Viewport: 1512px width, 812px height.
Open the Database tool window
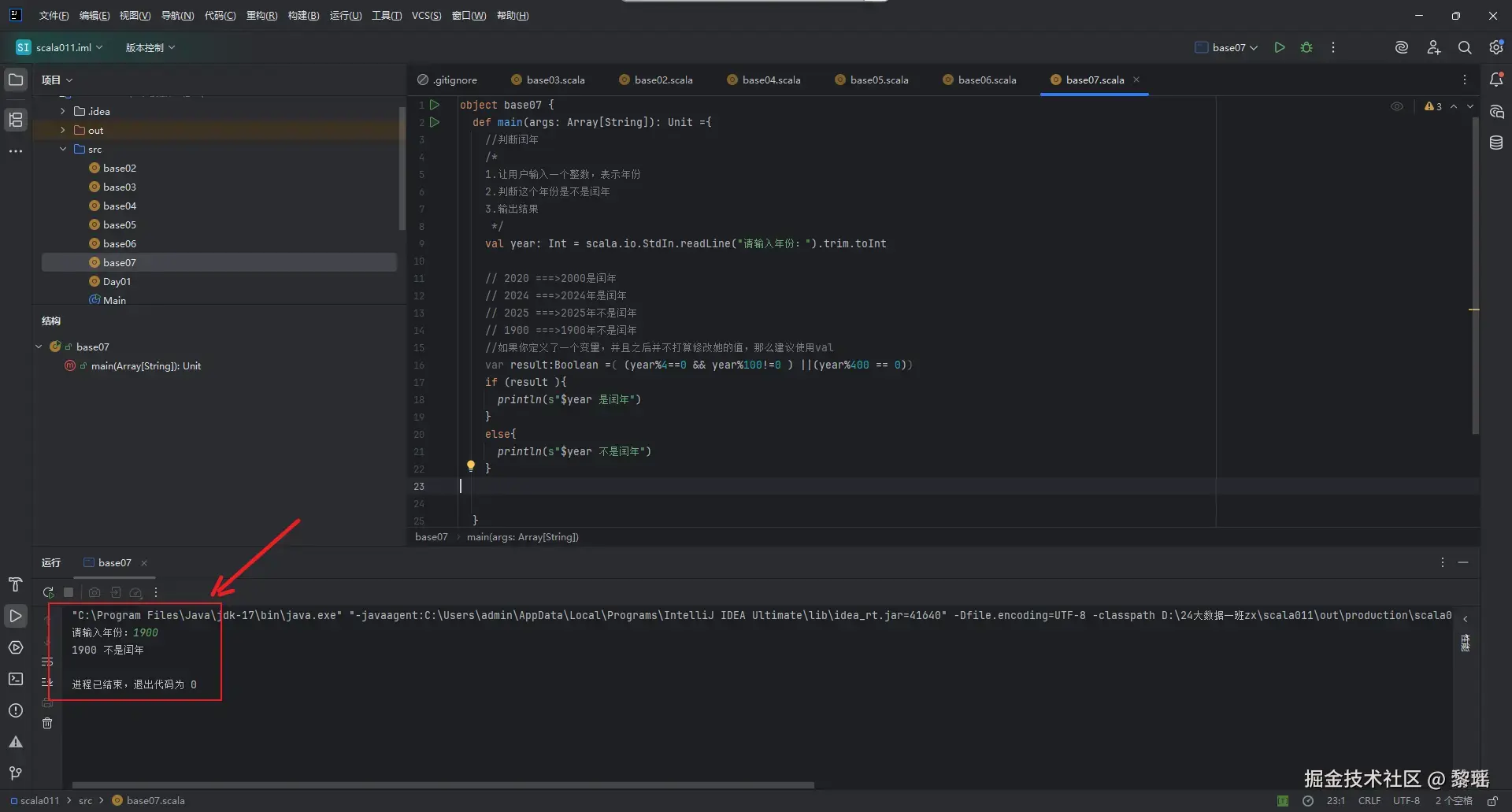tap(1495, 143)
